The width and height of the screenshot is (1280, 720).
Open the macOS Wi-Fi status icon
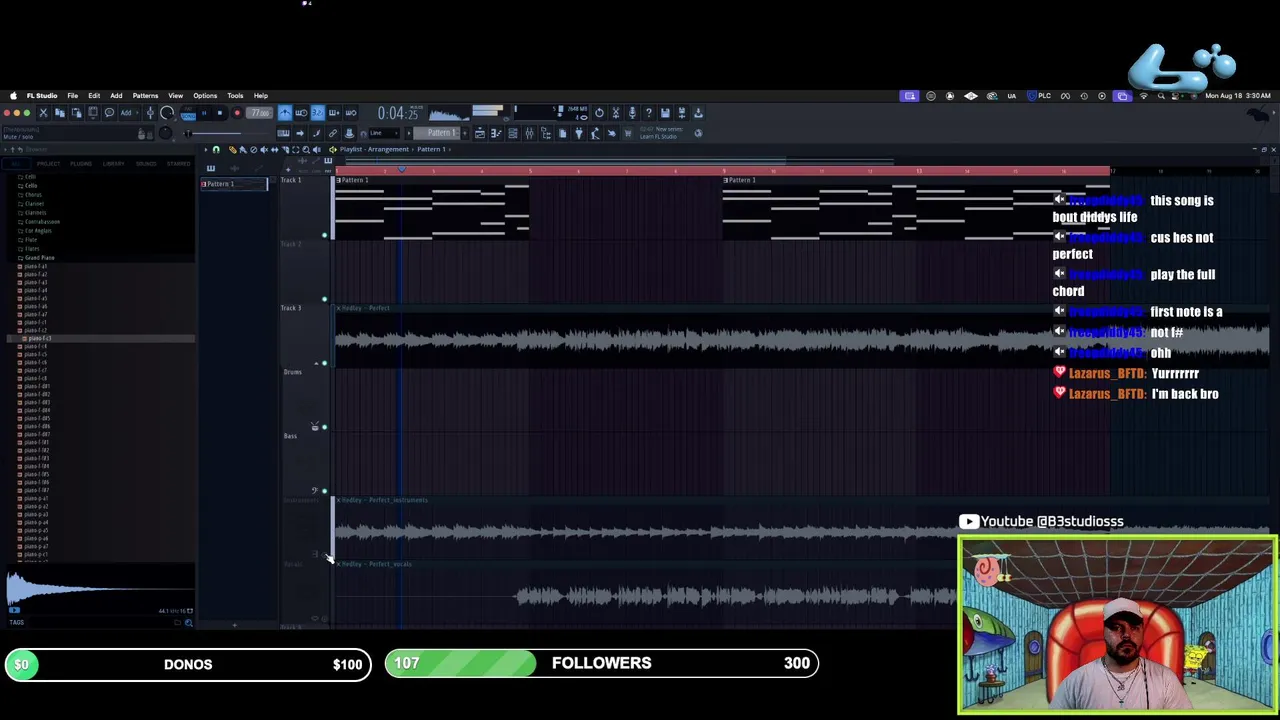pos(1144,96)
